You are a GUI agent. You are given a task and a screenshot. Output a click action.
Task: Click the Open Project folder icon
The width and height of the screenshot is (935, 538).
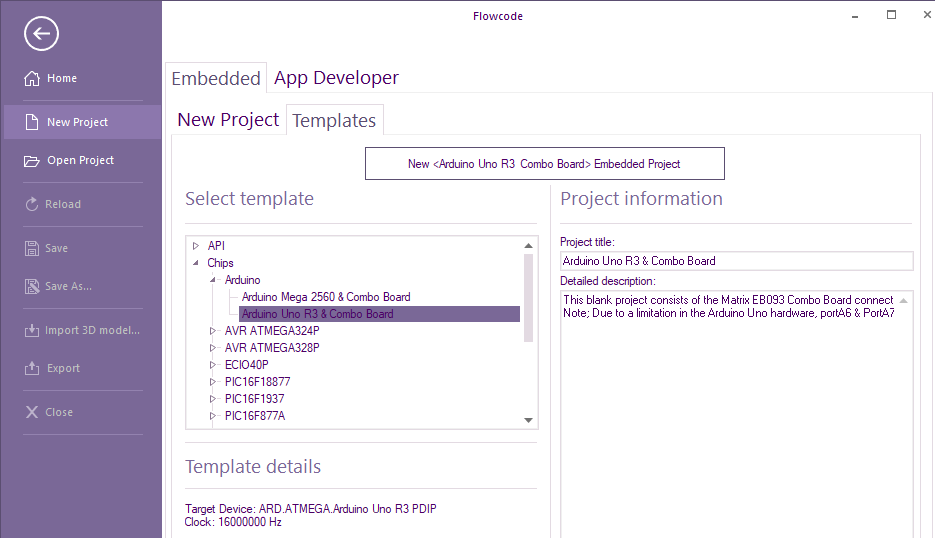coord(32,160)
